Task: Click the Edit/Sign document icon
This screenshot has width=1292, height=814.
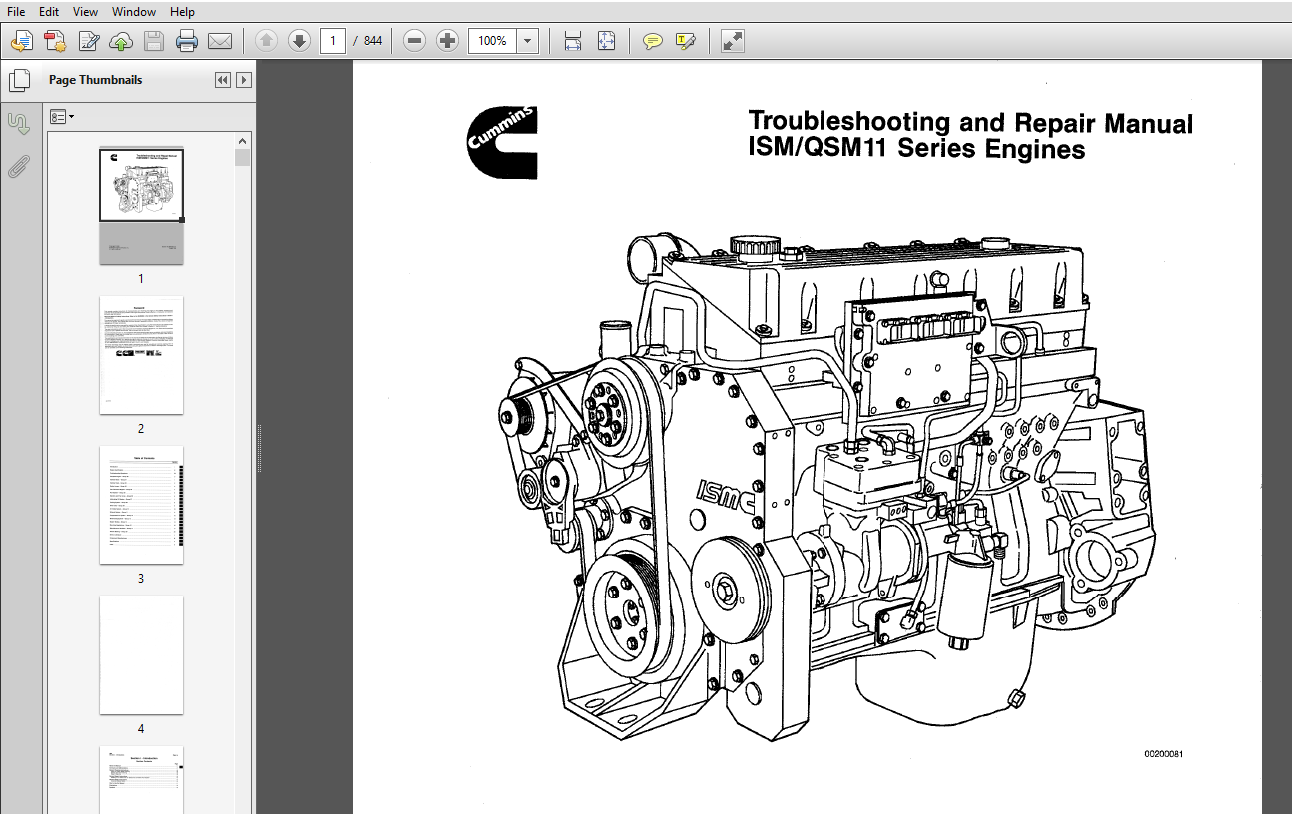Action: [x=88, y=41]
